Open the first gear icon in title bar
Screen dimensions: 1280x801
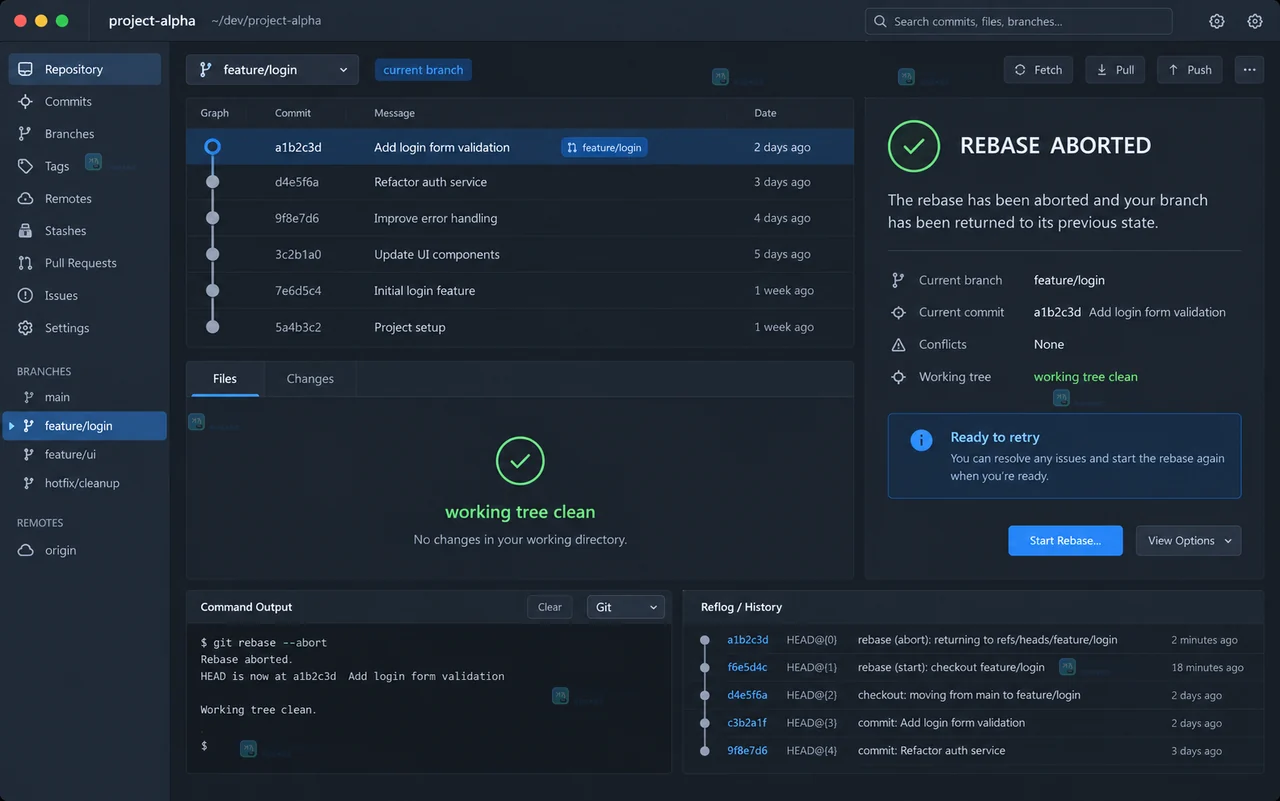click(1217, 21)
